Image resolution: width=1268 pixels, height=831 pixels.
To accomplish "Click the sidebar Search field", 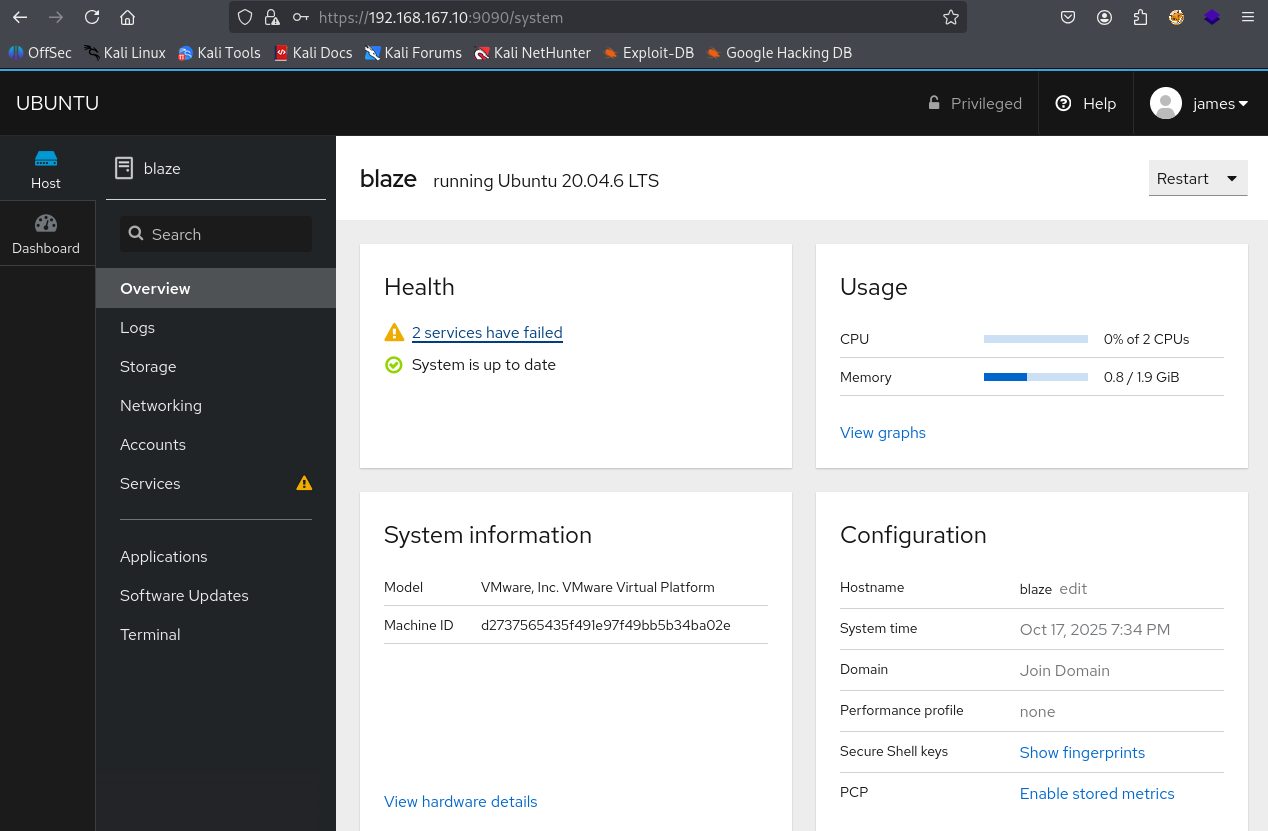I will 216,234.
